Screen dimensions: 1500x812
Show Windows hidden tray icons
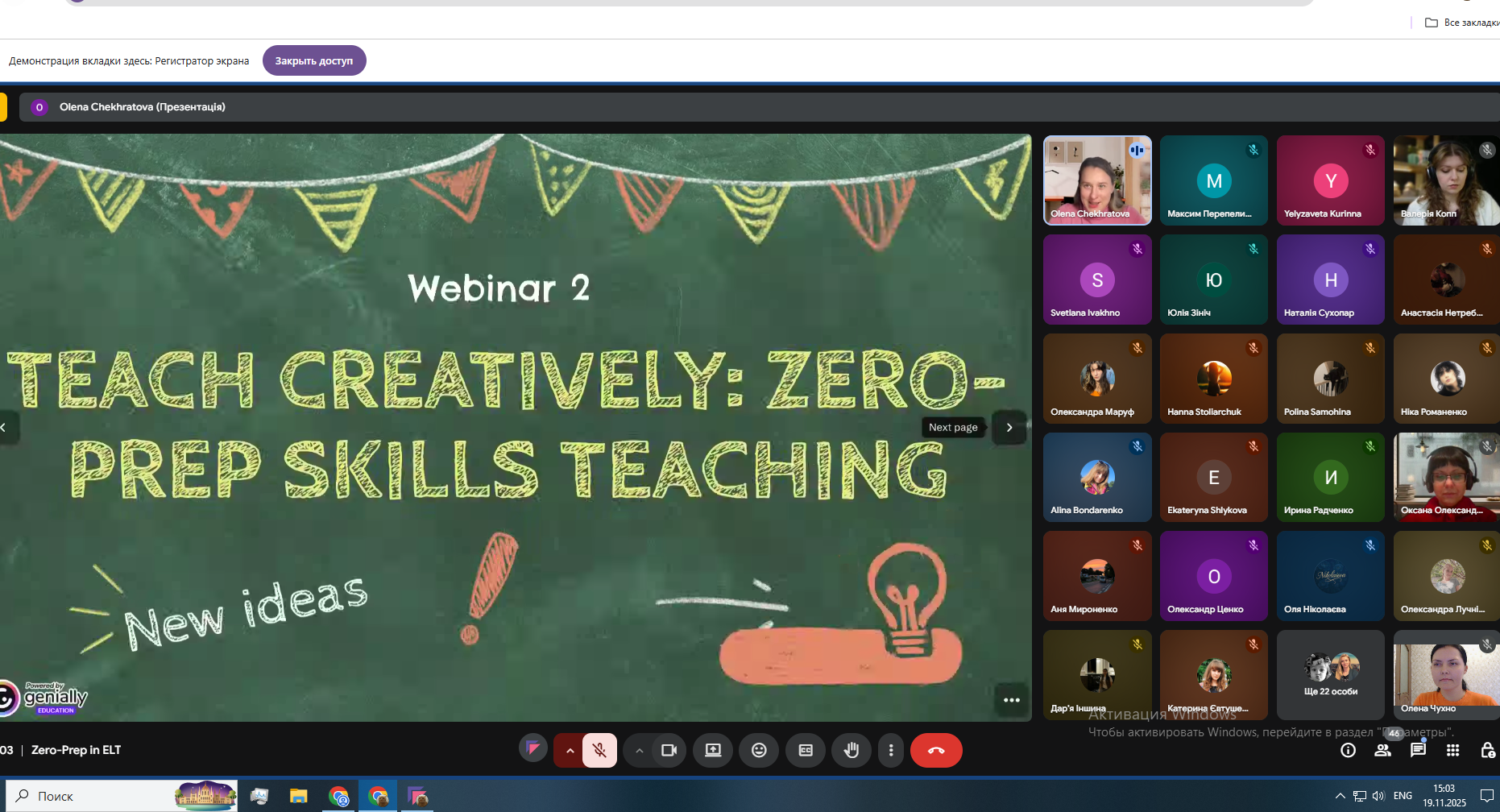pyautogui.click(x=1340, y=796)
